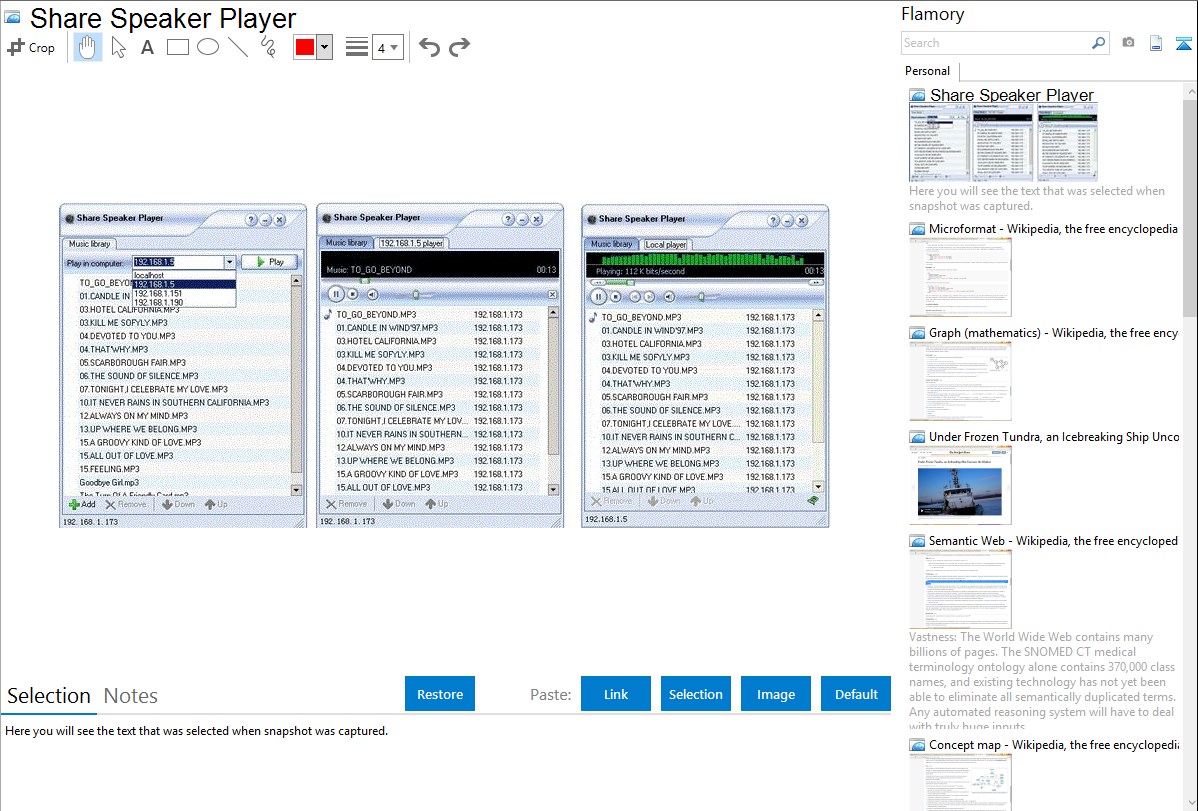Stop playback in the 192.168.1.5 player window

coord(353,294)
